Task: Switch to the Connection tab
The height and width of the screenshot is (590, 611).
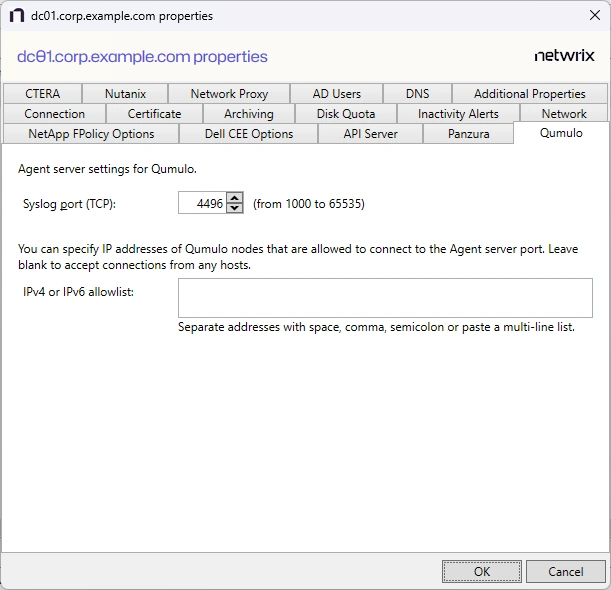Action: [54, 114]
